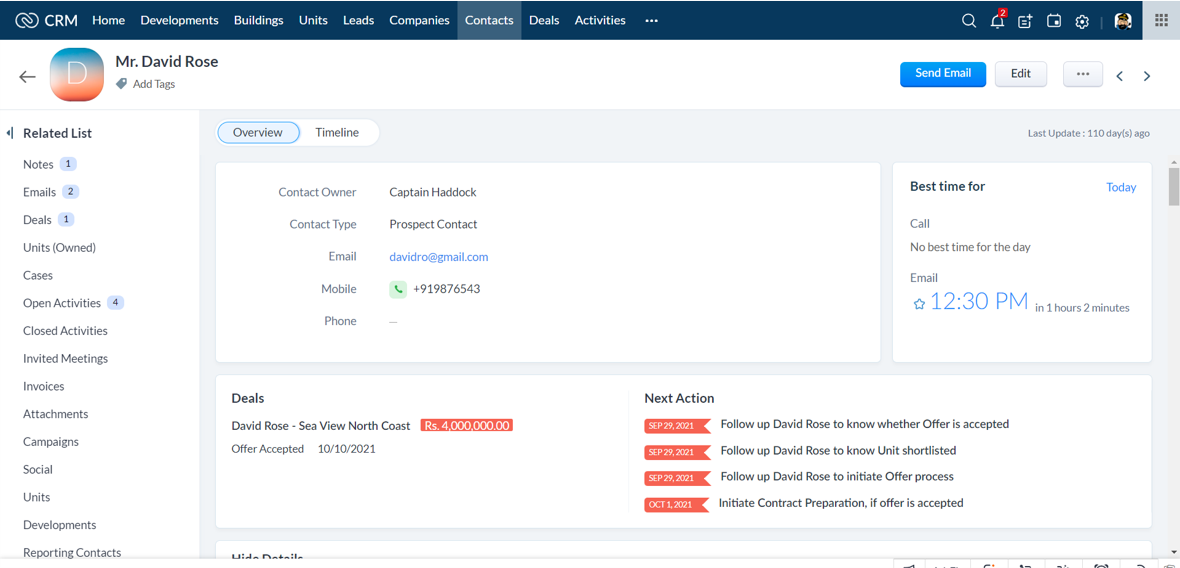Collapse the Related List sidebar
The height and width of the screenshot is (568, 1180).
[x=10, y=133]
